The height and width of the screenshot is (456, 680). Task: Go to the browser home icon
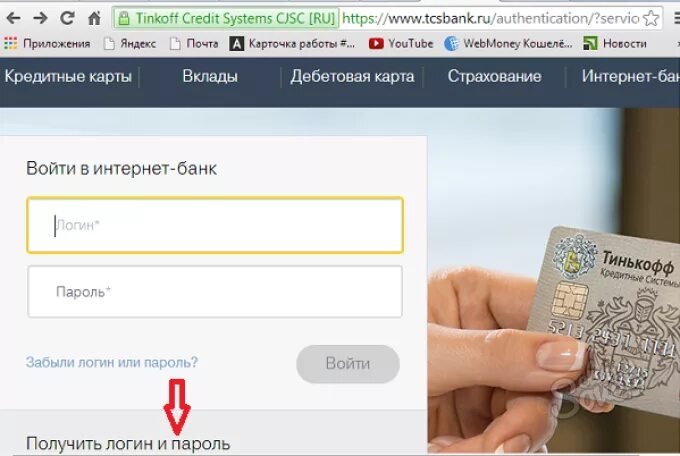[x=94, y=18]
